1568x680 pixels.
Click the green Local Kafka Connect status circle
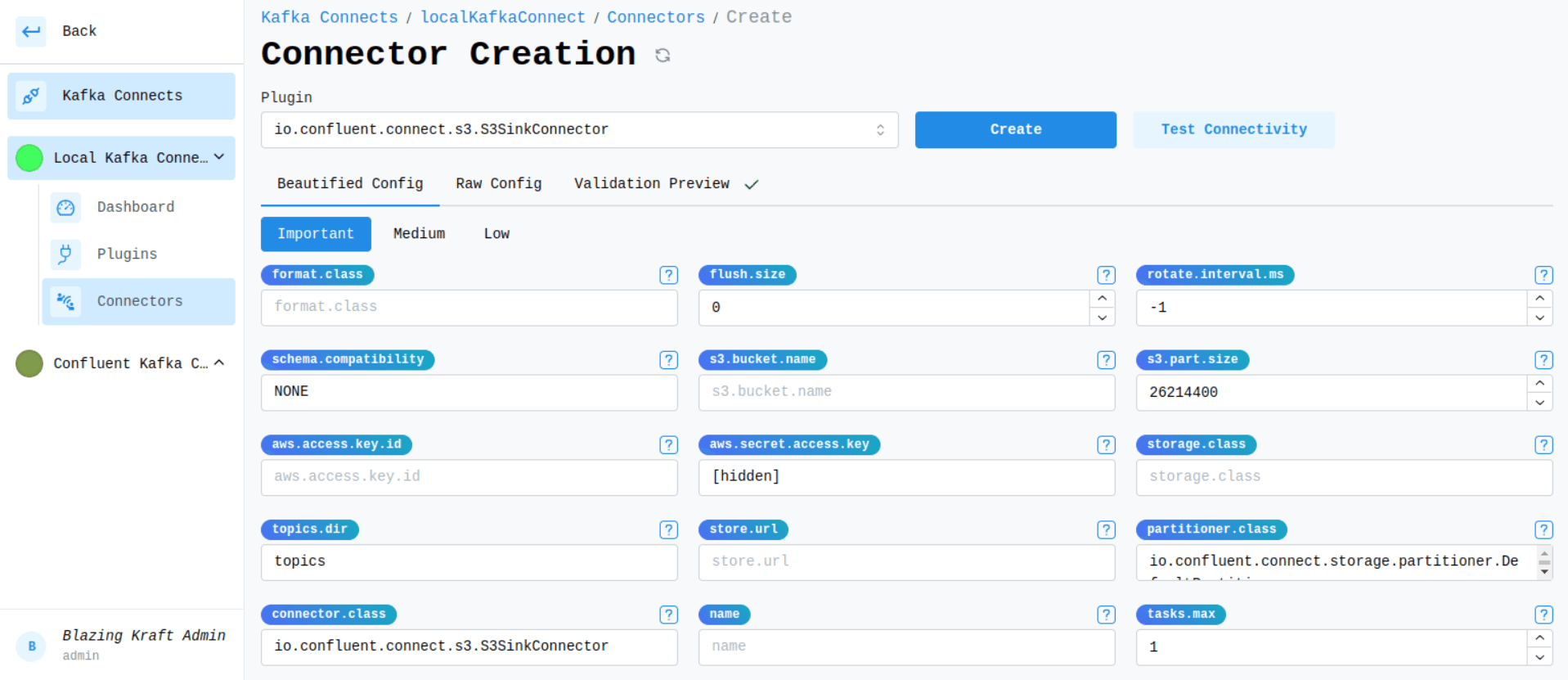click(29, 158)
